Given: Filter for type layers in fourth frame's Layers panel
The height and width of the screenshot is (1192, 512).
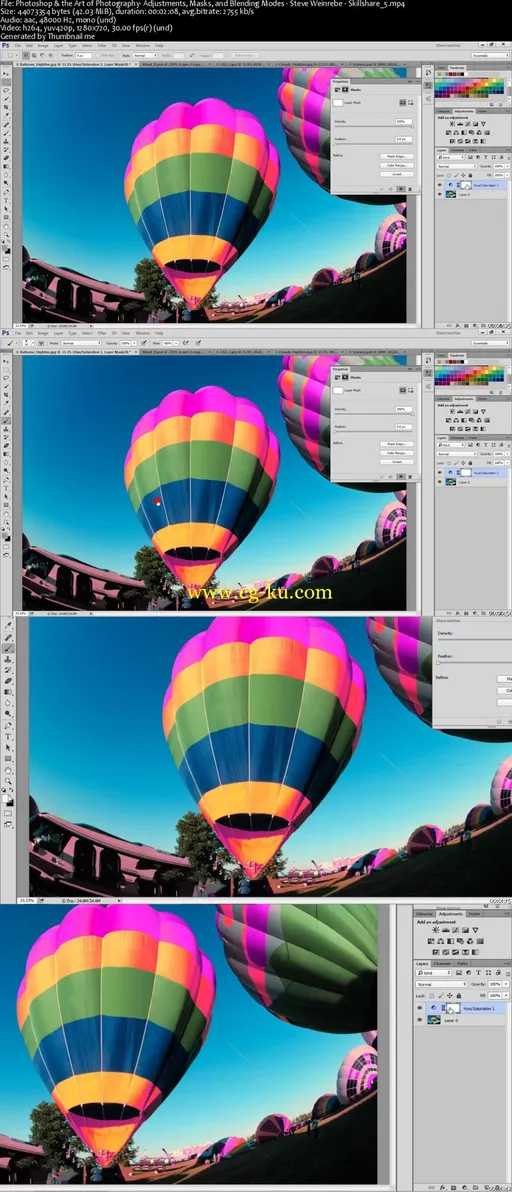Looking at the screenshot, I should (x=479, y=973).
